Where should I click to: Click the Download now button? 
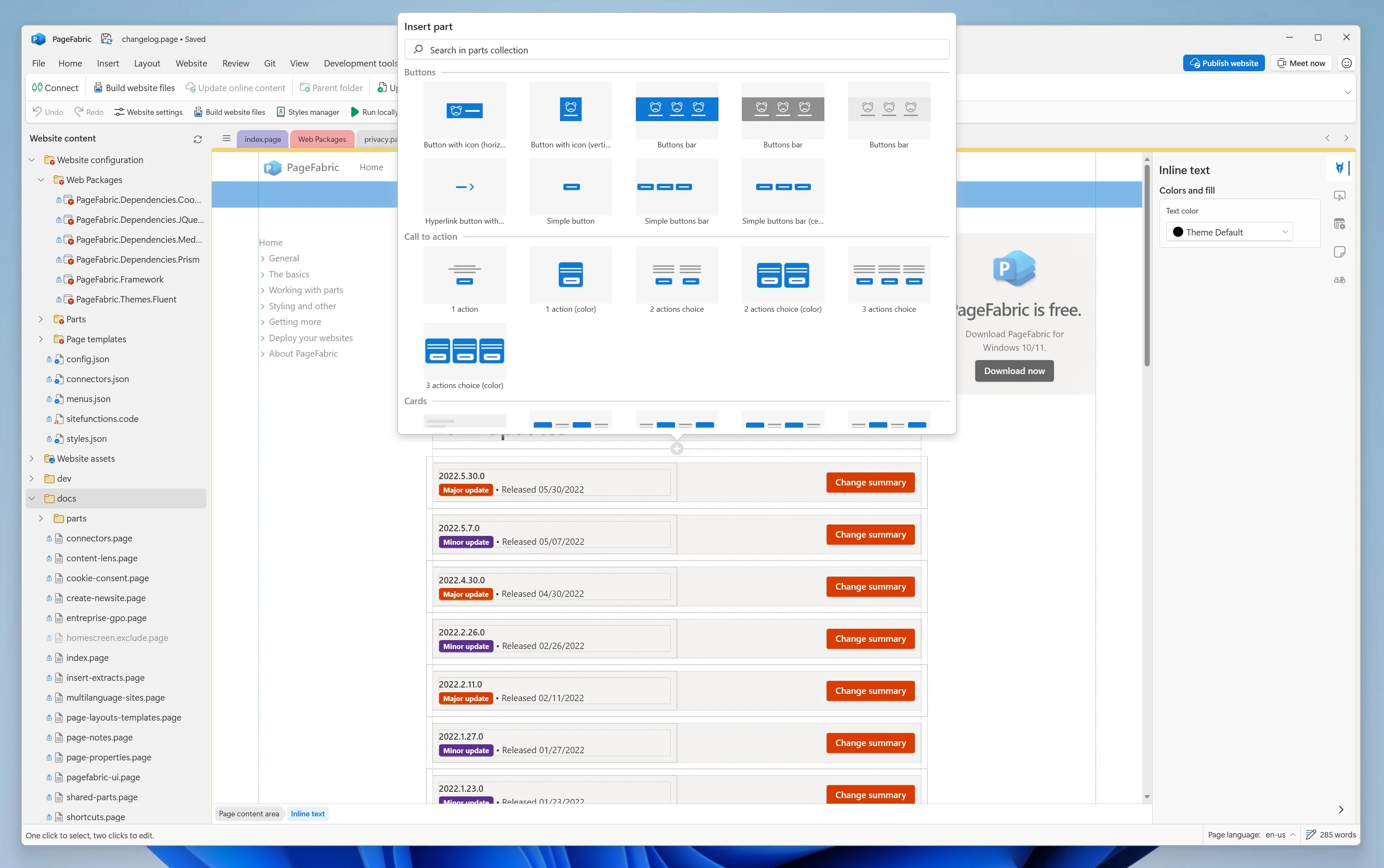(x=1014, y=371)
